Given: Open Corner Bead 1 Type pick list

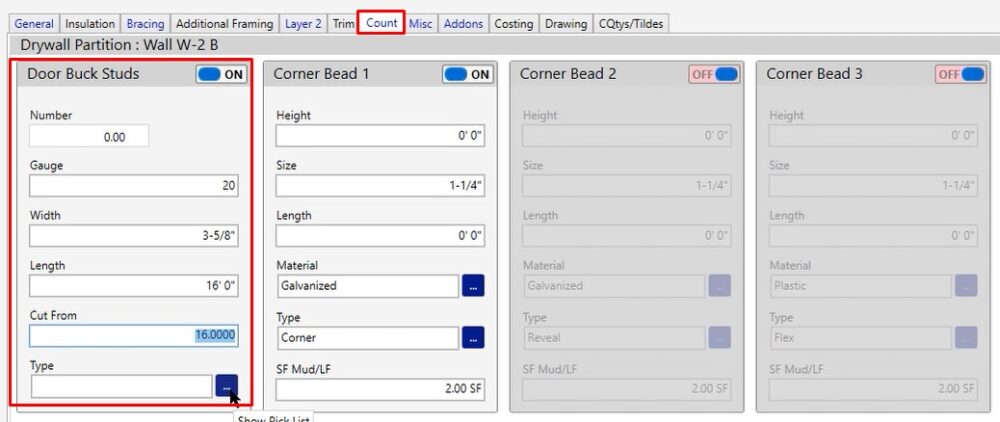Looking at the screenshot, I should click(x=473, y=338).
